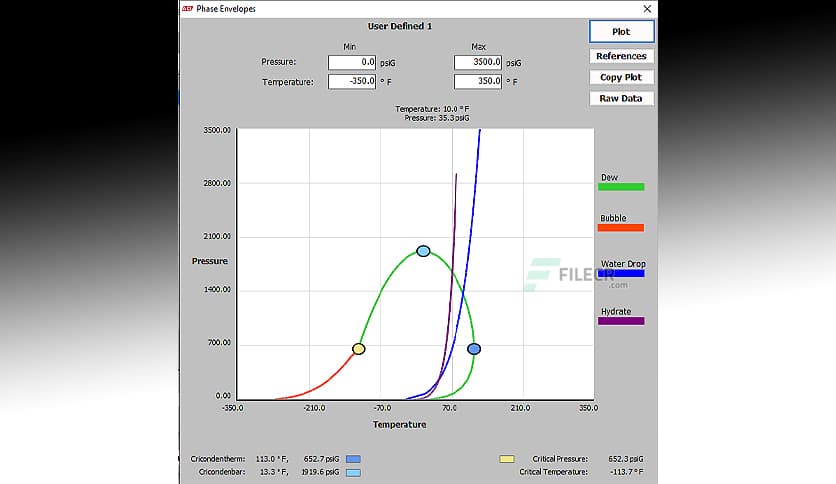
Task: Click the Cricondenbar '13.3 °F' value
Action: 274,472
